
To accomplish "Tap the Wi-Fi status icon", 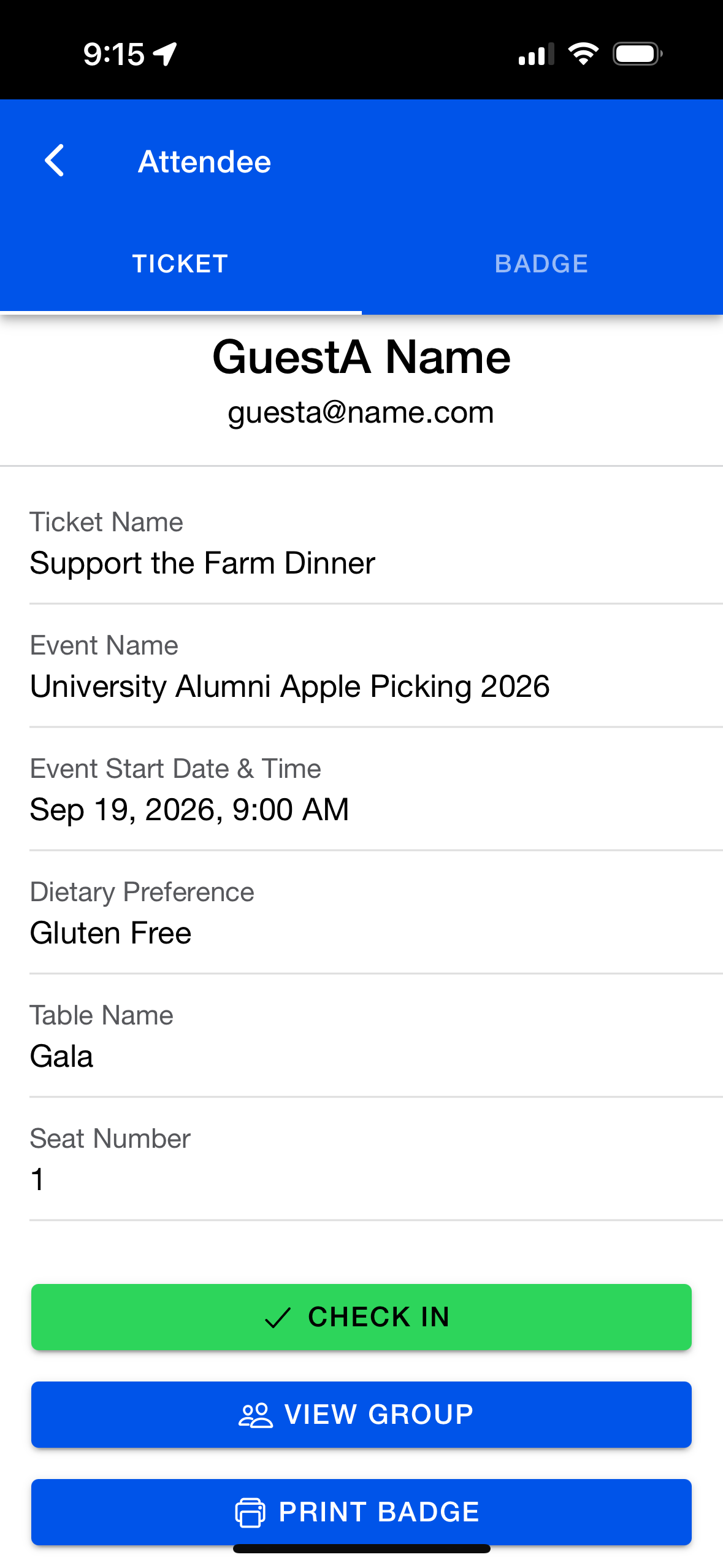I will [x=583, y=54].
